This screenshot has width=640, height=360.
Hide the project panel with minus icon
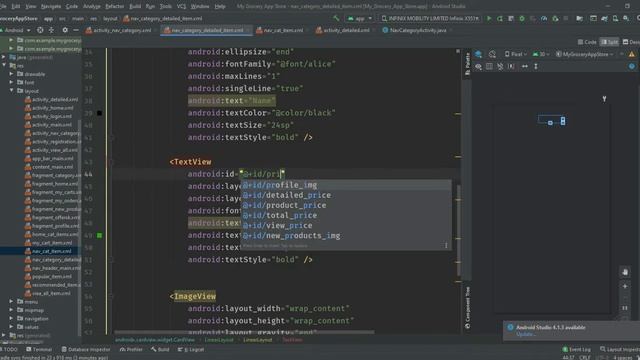tap(76, 30)
